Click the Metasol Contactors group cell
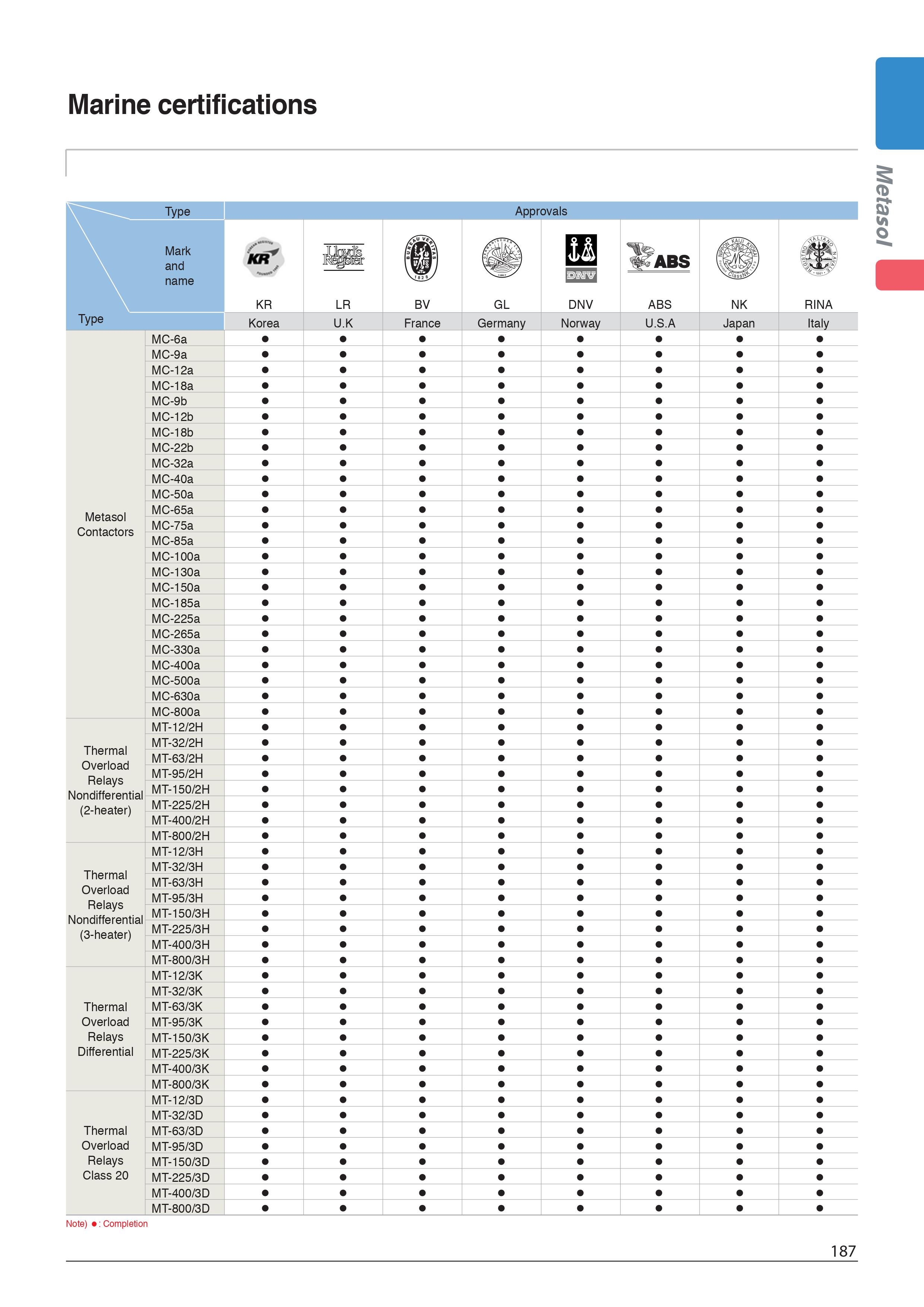 tap(105, 524)
